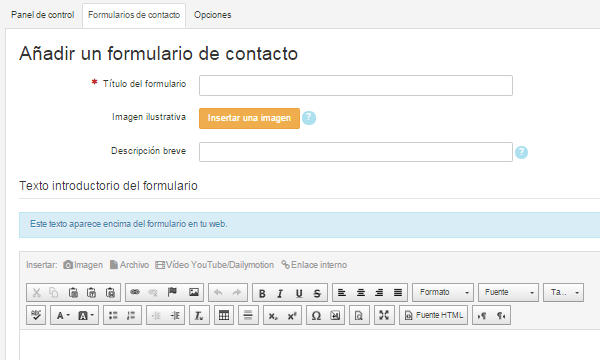600x360 pixels.
Task: Click the Descripción breve input field
Action: point(356,152)
